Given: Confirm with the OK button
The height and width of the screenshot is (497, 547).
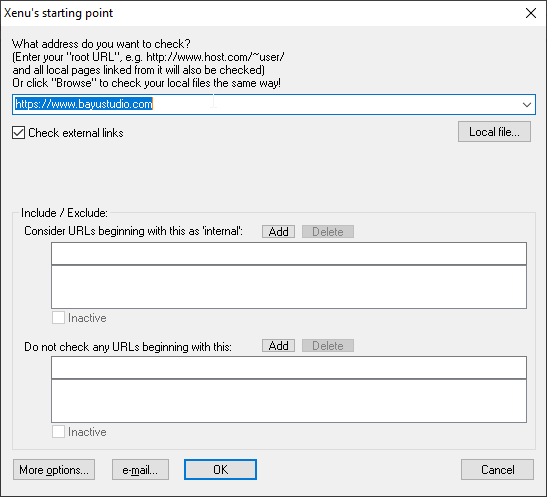Looking at the screenshot, I should 220,470.
